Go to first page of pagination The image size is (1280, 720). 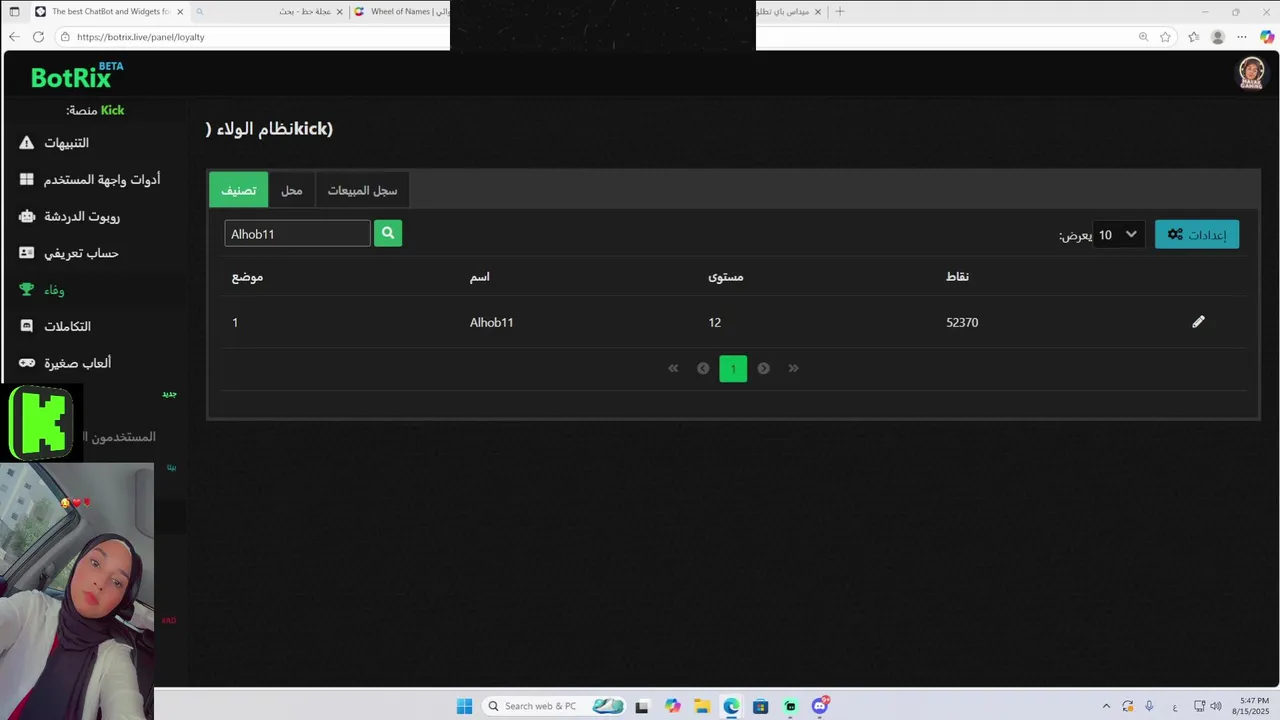pos(673,368)
